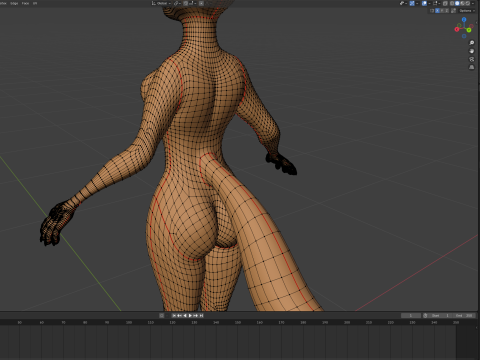This screenshot has width=480, height=360.
Task: Open snapping type dropdown
Action: click(x=193, y=3)
